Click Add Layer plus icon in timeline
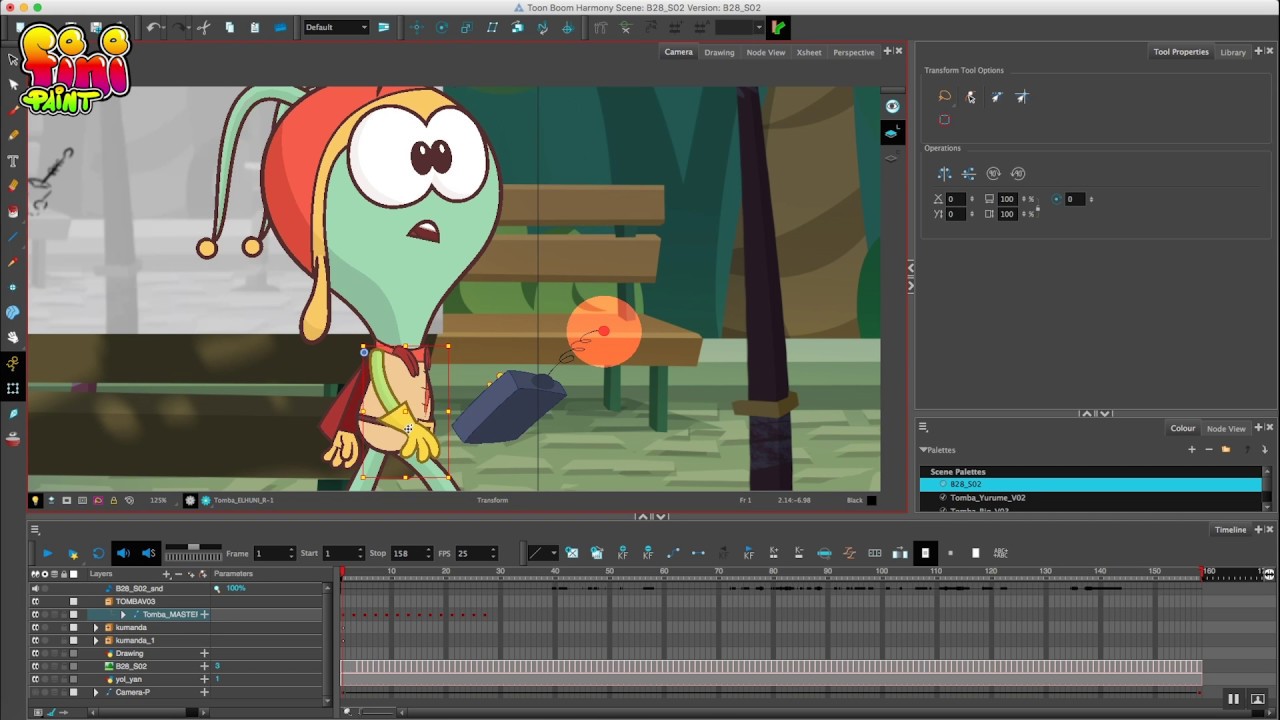 point(166,574)
